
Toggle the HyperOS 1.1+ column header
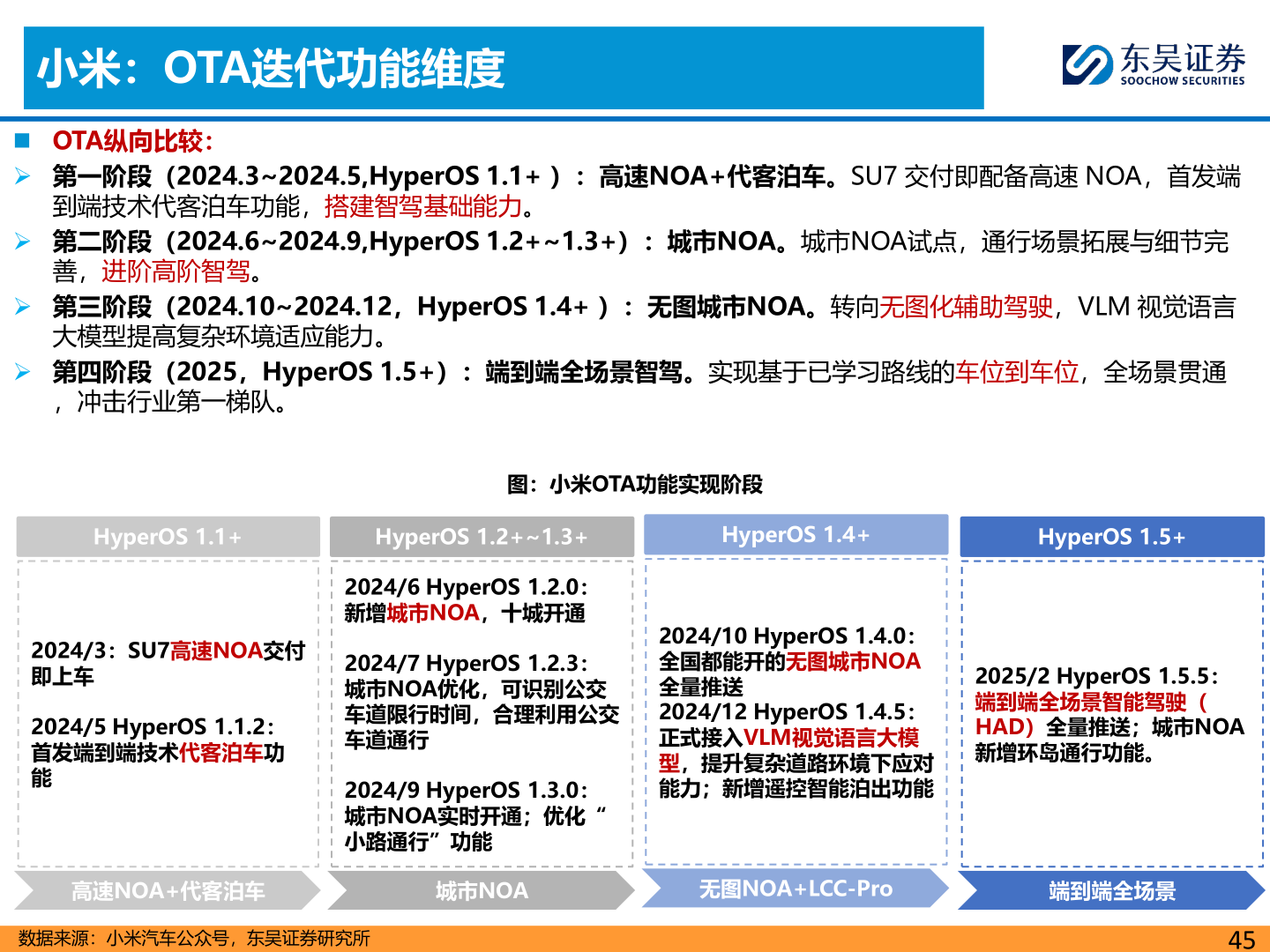coord(168,535)
